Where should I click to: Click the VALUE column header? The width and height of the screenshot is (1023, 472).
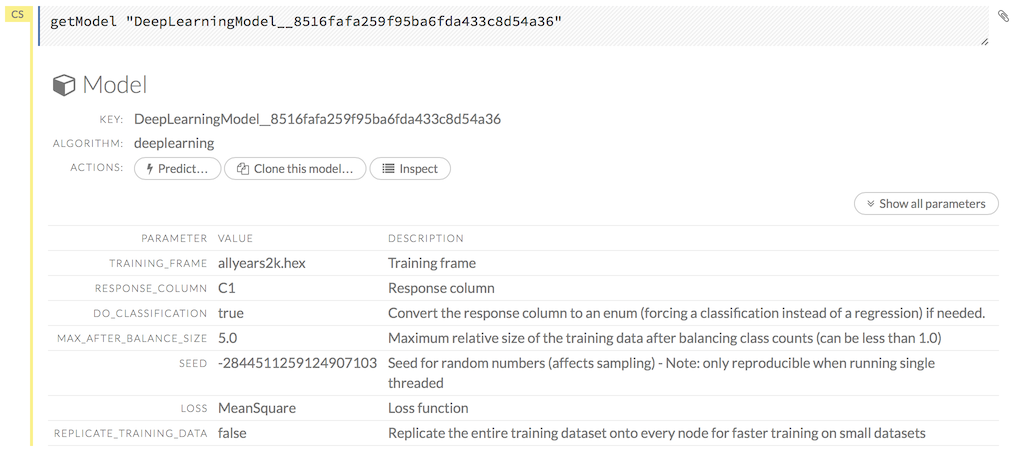point(236,239)
